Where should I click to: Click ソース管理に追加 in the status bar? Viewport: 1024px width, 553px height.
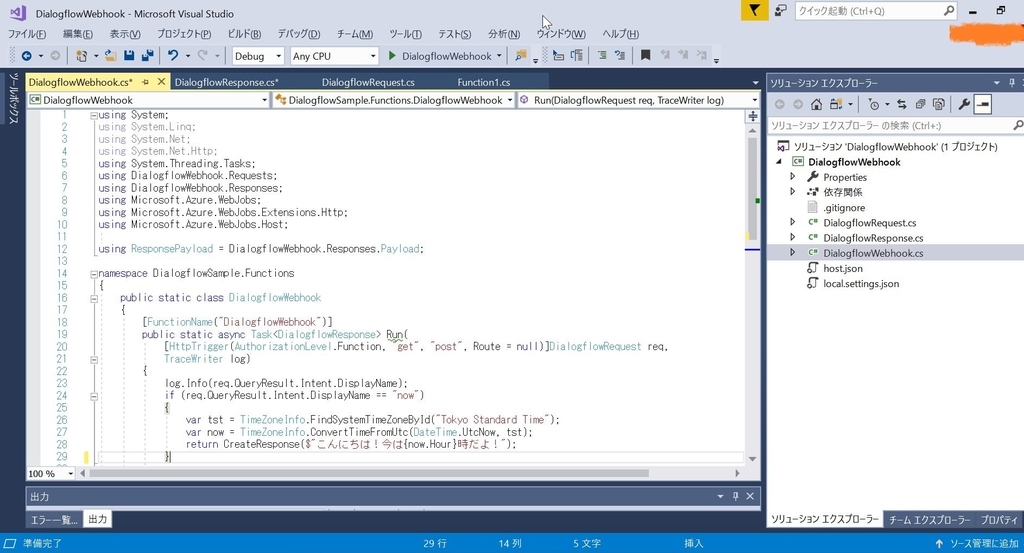click(x=977, y=543)
